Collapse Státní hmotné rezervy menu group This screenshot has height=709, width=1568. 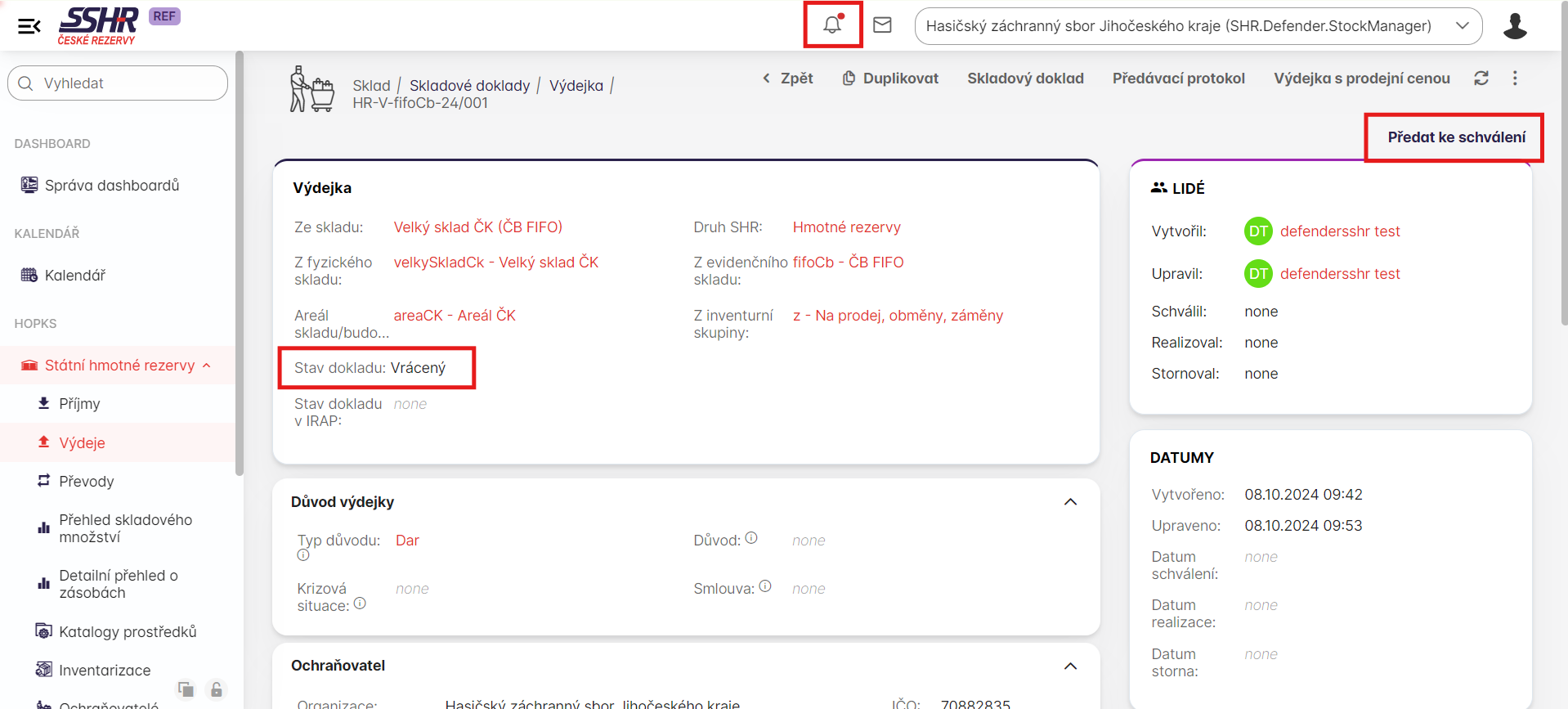207,366
